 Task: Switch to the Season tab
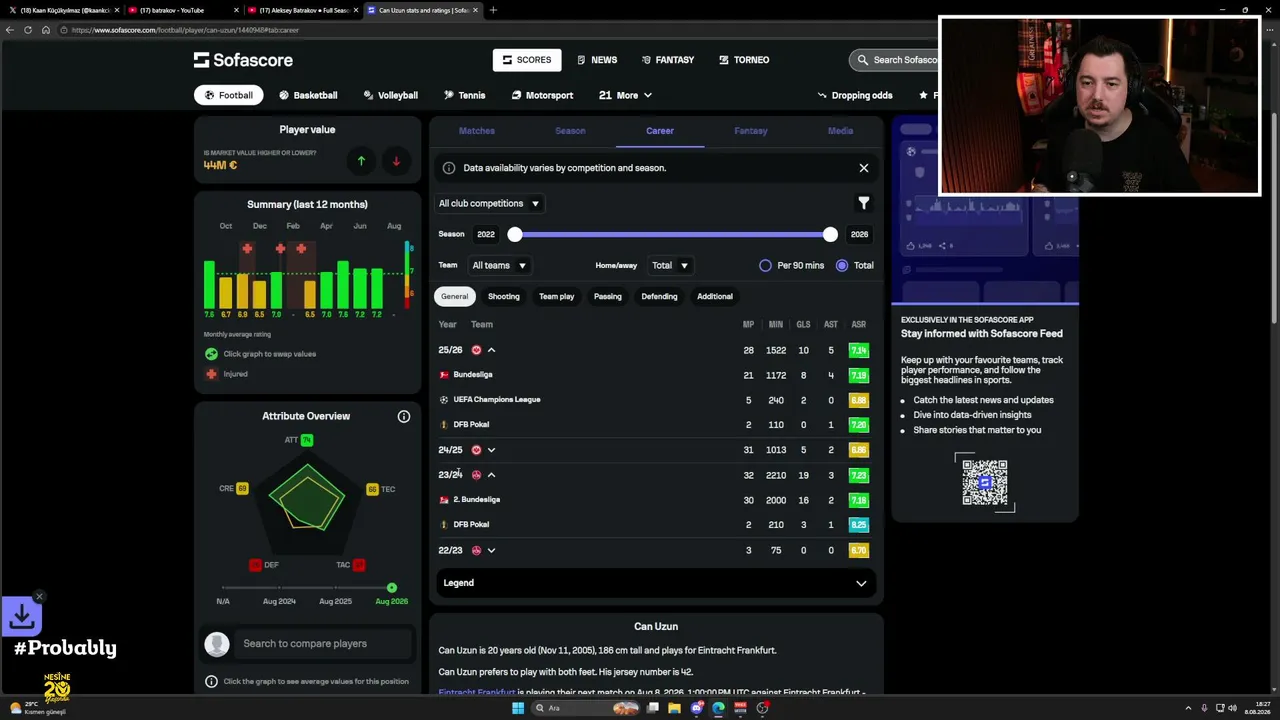click(570, 131)
